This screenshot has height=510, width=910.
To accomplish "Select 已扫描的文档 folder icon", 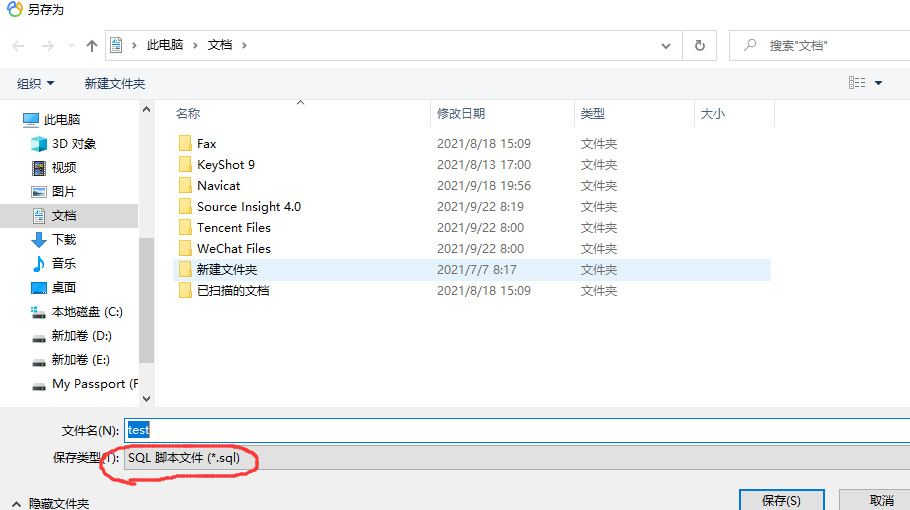I will [x=185, y=290].
